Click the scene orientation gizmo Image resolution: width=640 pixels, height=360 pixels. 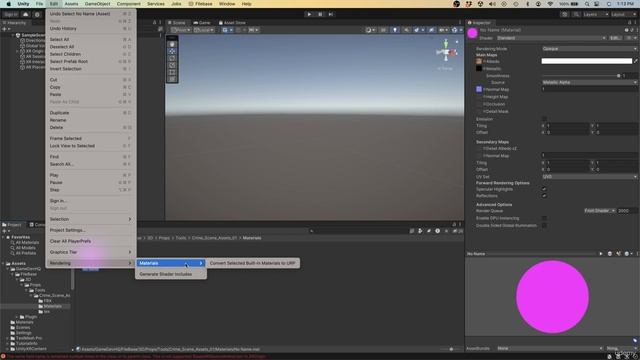(446, 52)
